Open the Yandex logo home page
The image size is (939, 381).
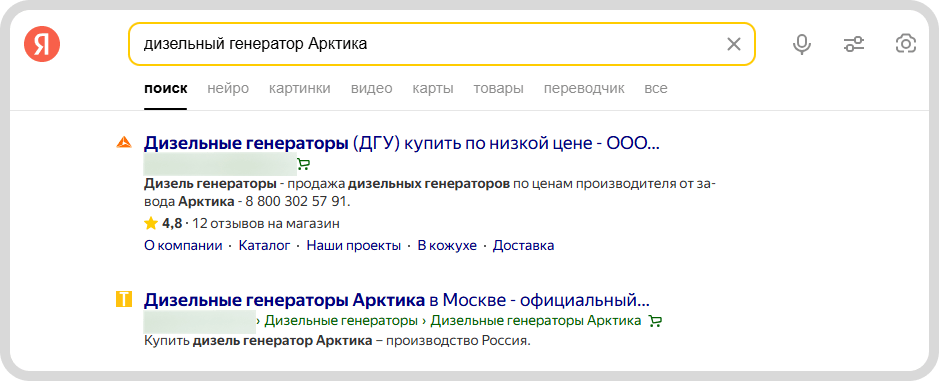[42, 44]
